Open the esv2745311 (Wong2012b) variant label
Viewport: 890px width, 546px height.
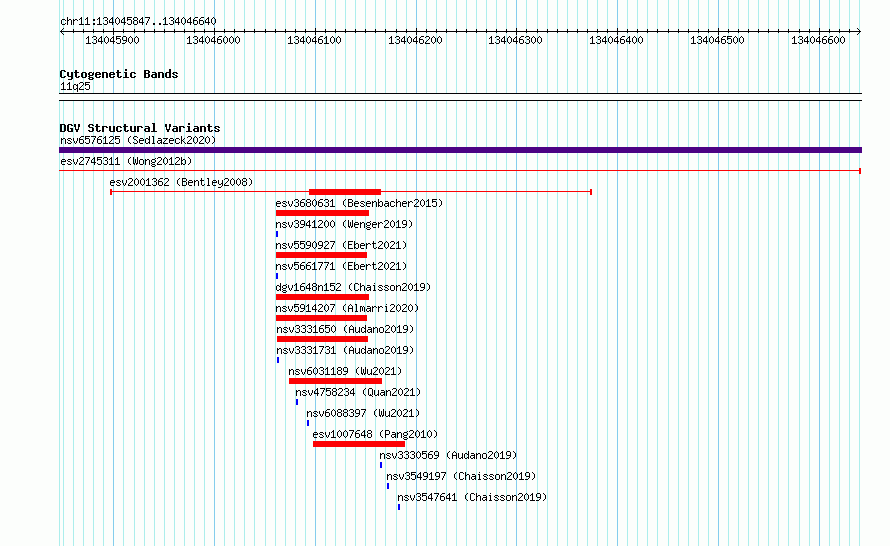(x=126, y=161)
